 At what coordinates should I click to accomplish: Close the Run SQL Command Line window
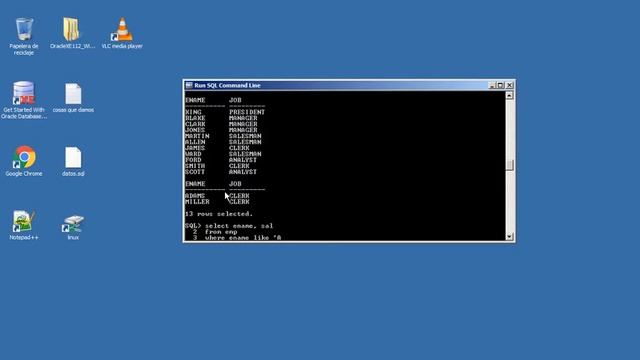(x=509, y=85)
